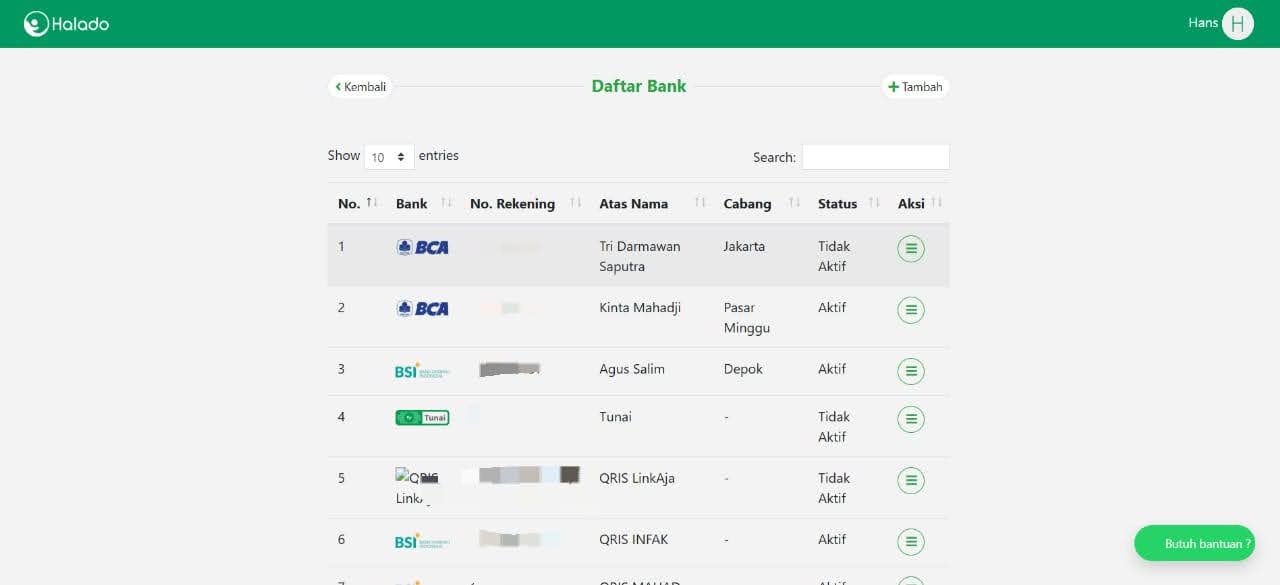Click the Search input field
1280x585 pixels.
click(x=875, y=157)
